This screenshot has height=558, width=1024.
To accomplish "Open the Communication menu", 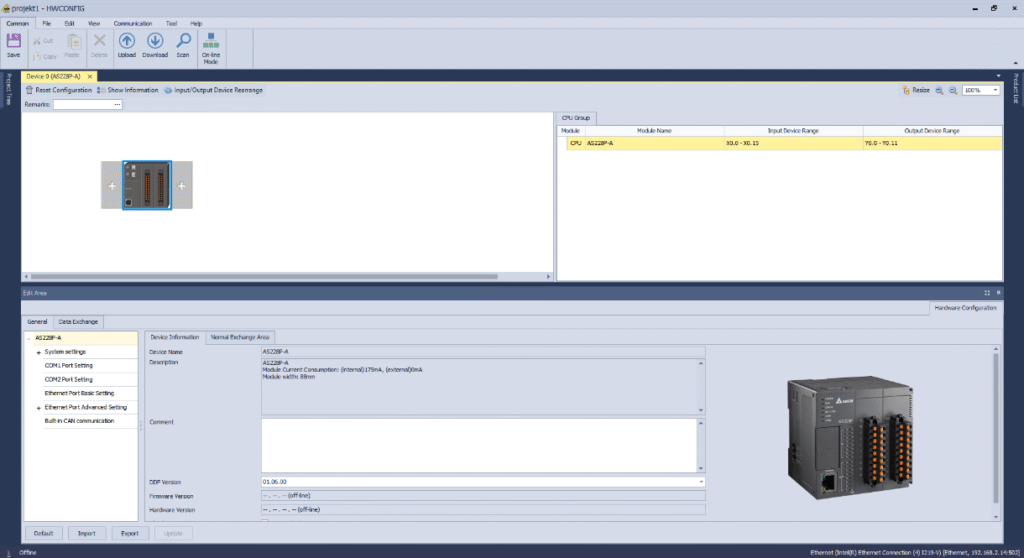I will point(132,22).
